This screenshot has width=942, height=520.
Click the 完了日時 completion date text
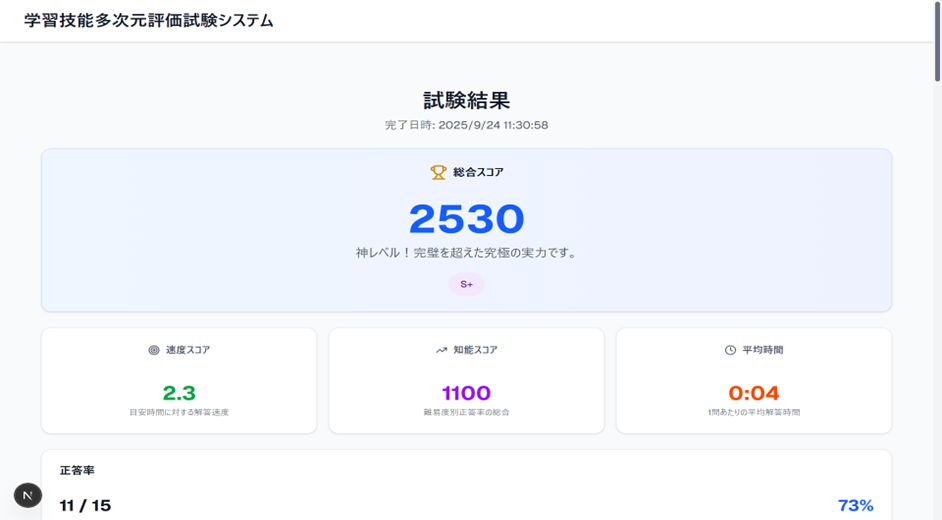466,125
